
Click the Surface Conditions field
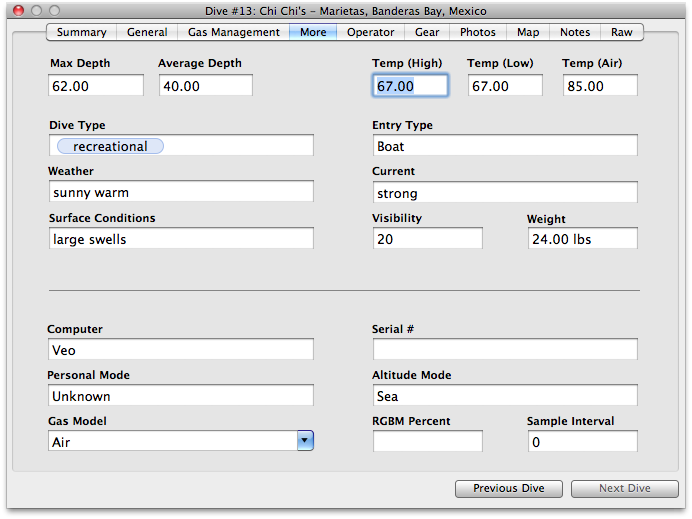pos(180,239)
